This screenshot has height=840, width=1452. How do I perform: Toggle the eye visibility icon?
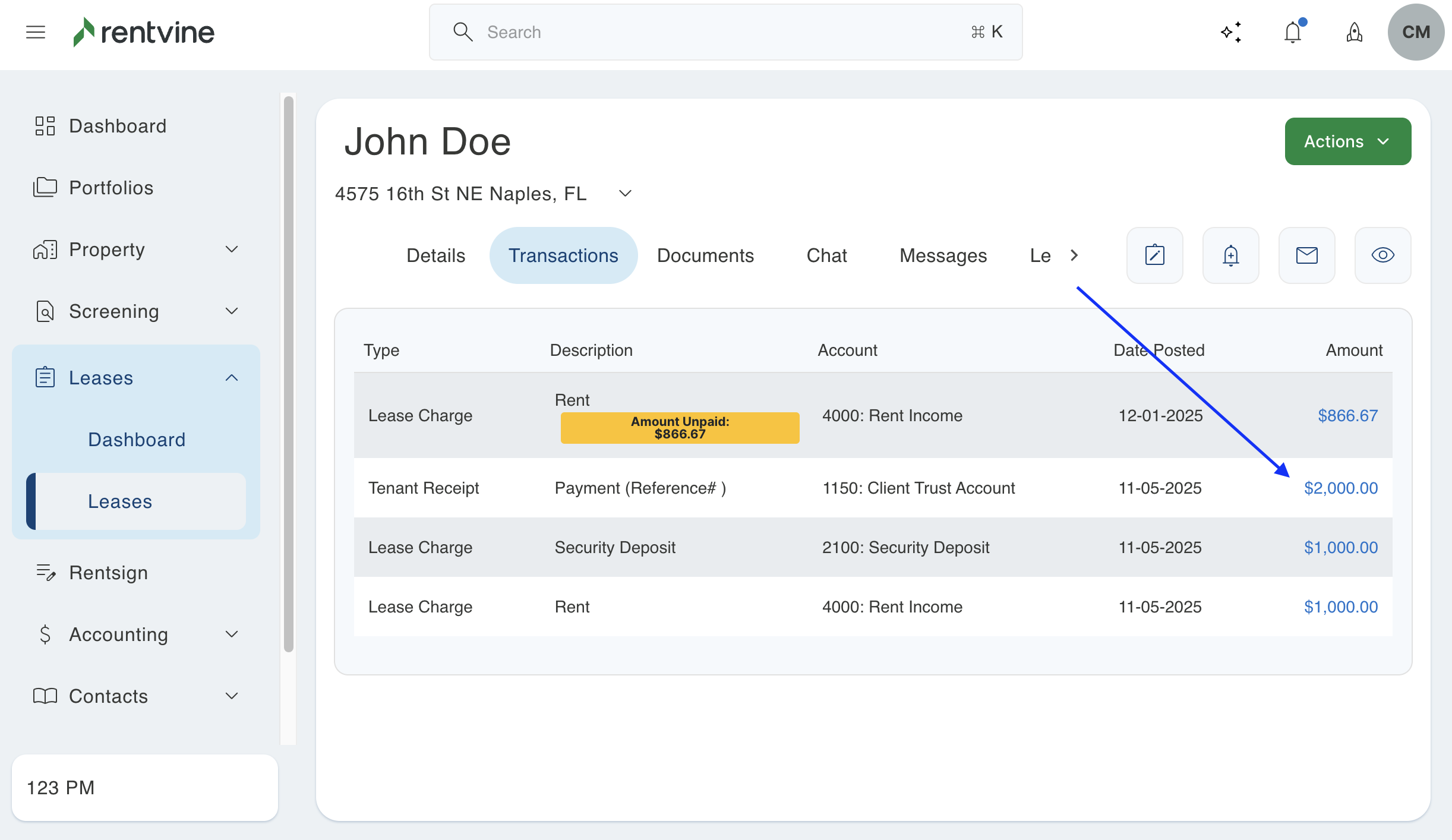[1382, 255]
